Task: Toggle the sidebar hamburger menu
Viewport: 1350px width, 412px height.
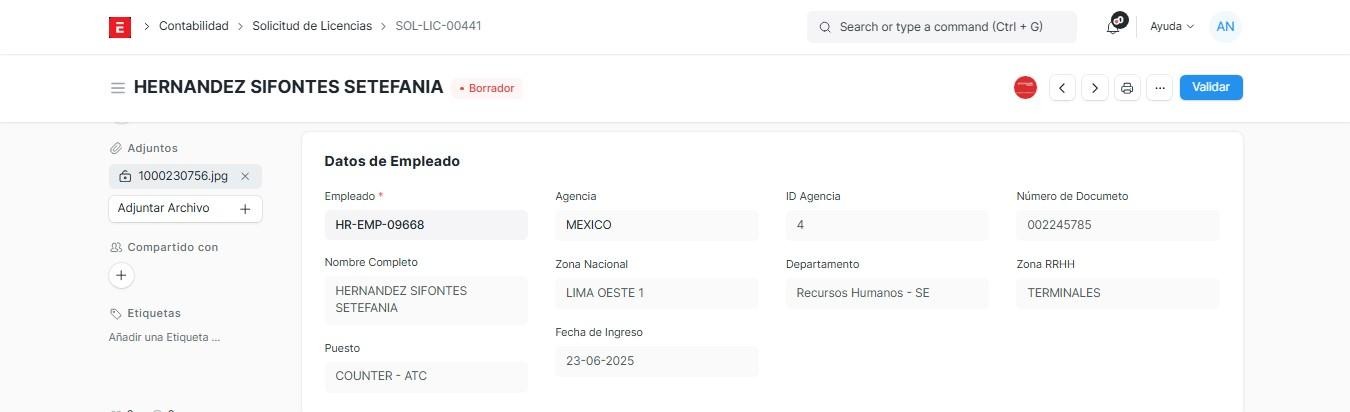Action: pyautogui.click(x=118, y=88)
